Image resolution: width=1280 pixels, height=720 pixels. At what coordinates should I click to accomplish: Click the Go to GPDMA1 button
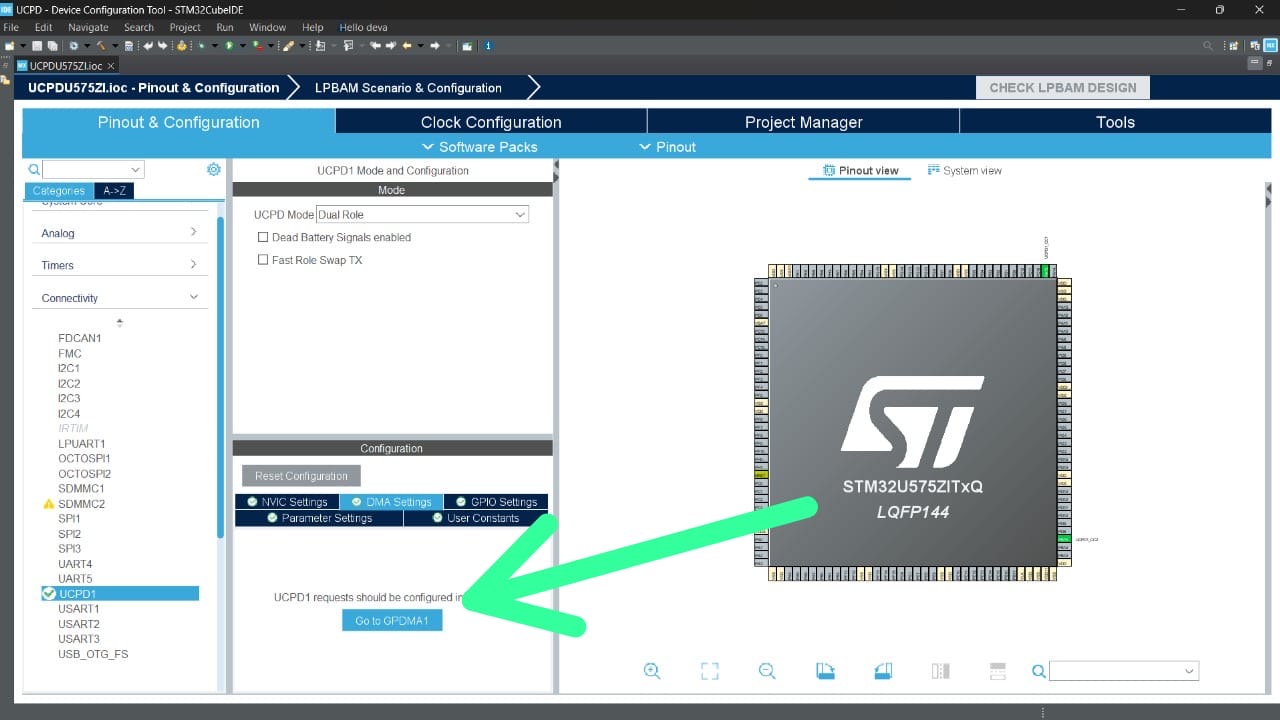pyautogui.click(x=392, y=620)
